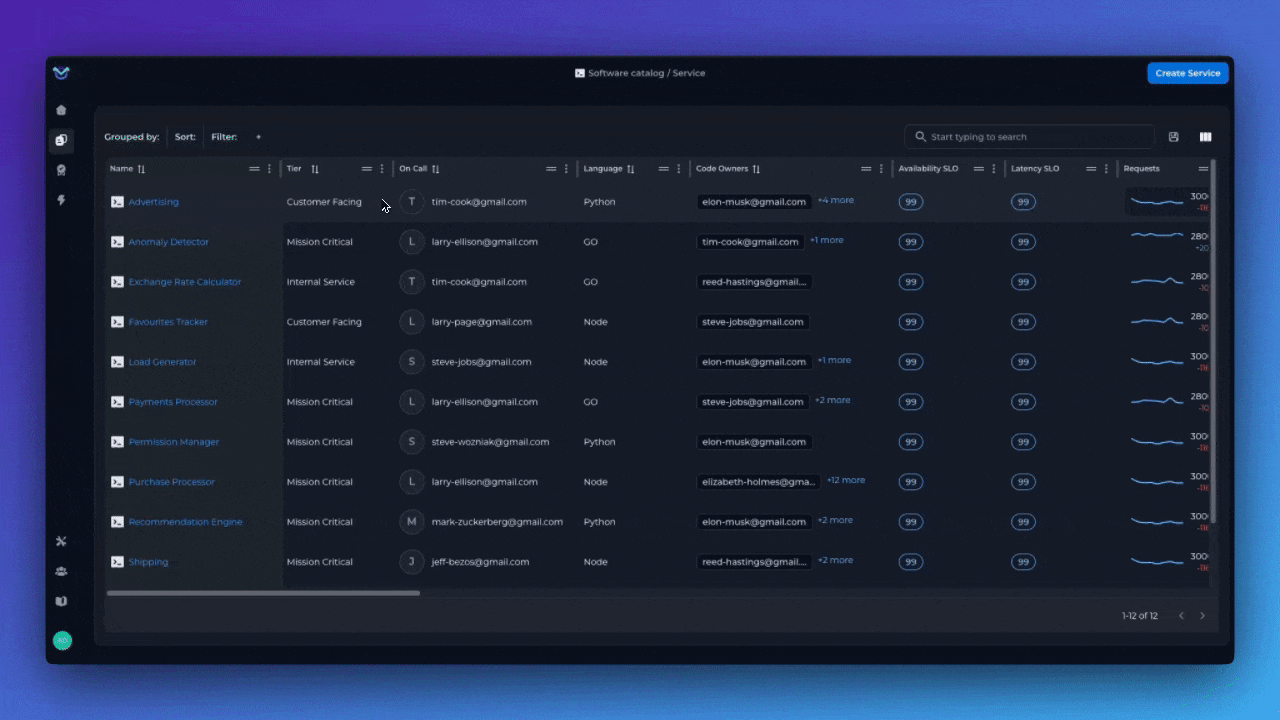Screen dimensions: 1280x720
Task: Open the Home page from the sidebar
Action: [x=61, y=110]
